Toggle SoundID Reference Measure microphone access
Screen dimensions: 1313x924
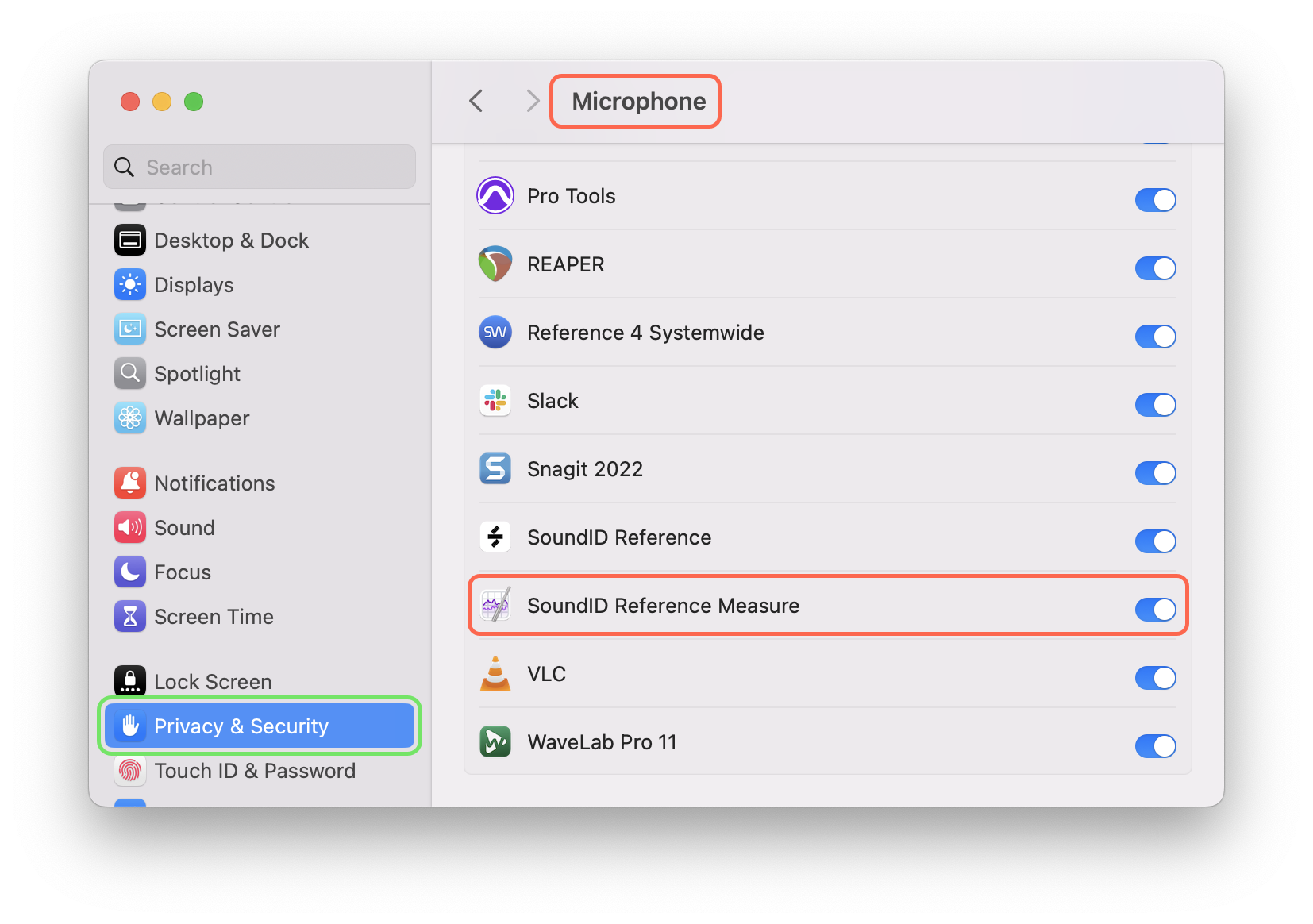(1156, 610)
